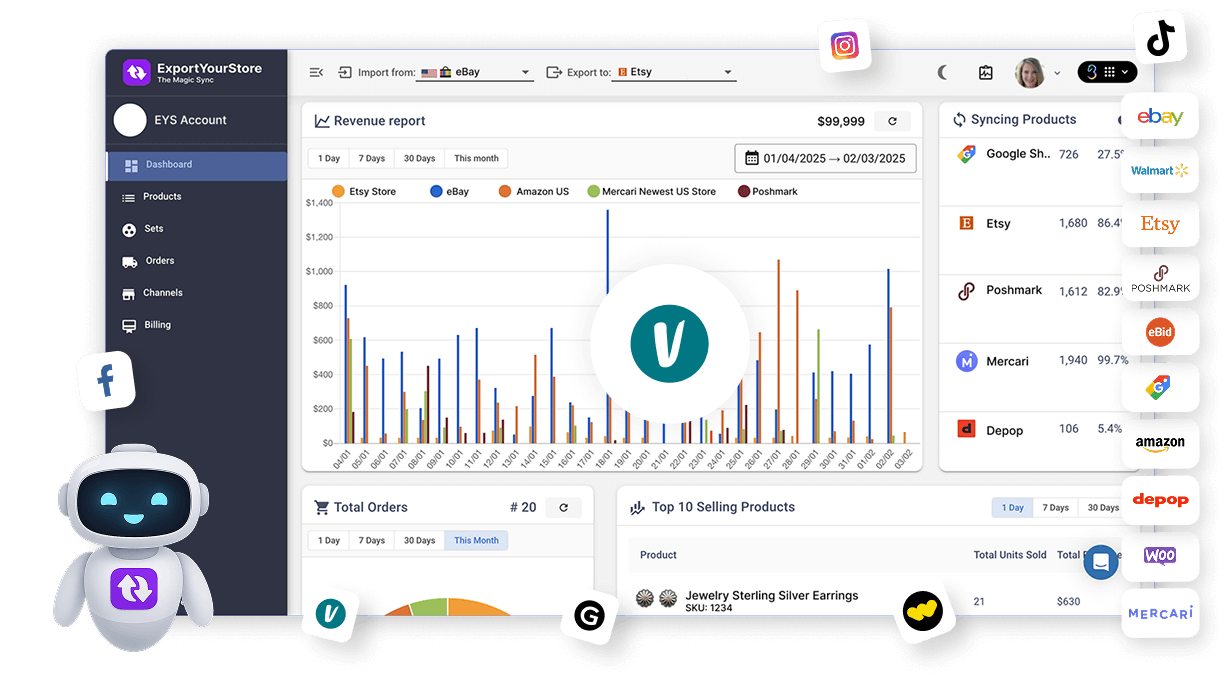Screen dimensions: 1226x688
Task: Select the Depop icon in Syncing Products
Action: [x=966, y=430]
